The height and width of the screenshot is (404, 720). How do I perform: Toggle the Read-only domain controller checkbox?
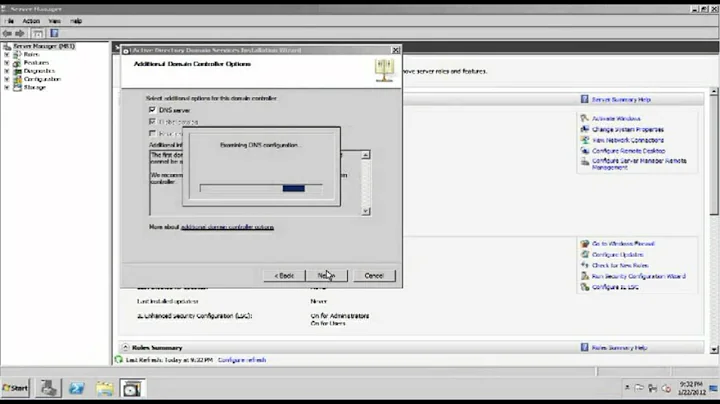pos(152,134)
